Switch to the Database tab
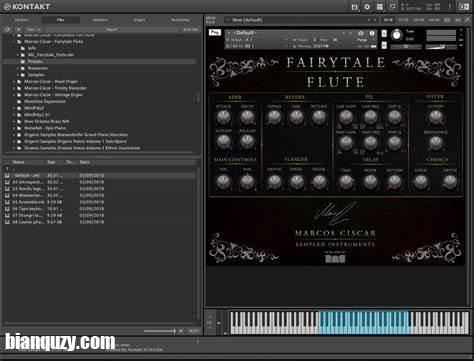 [x=100, y=20]
